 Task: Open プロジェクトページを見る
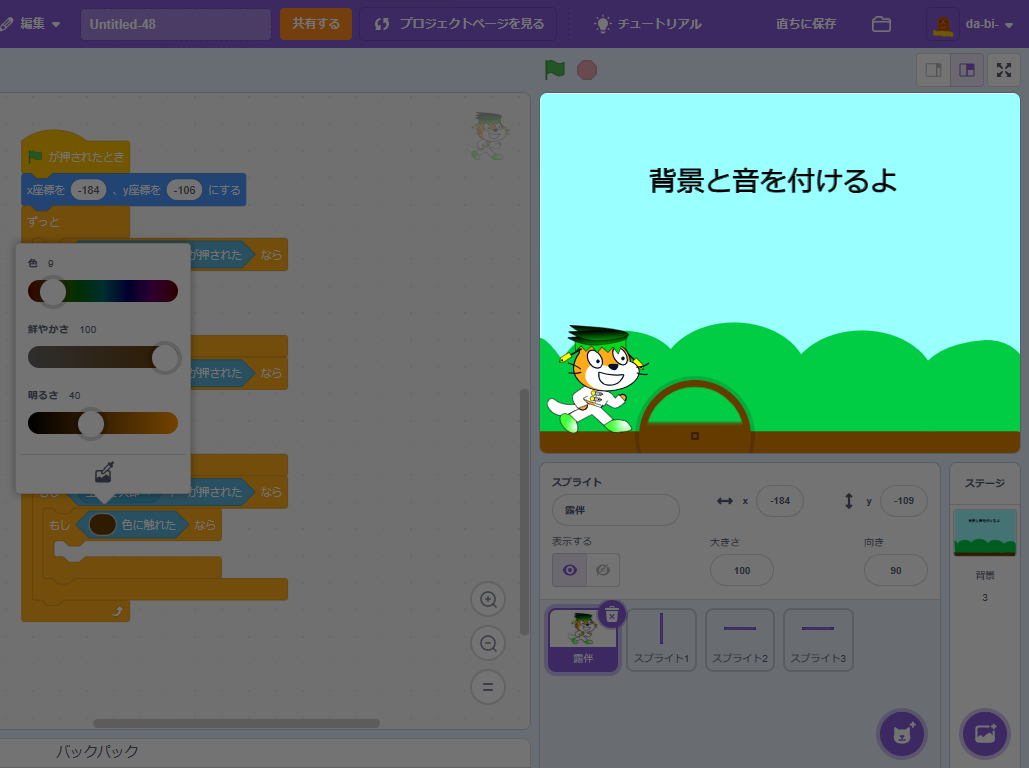pos(458,24)
